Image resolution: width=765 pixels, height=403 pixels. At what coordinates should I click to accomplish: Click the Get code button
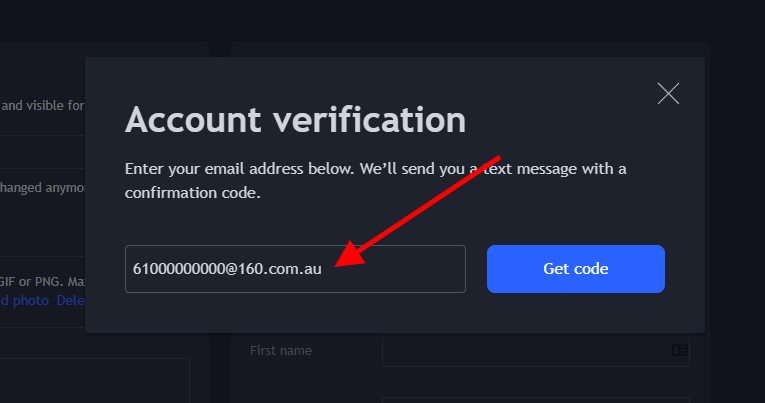576,269
